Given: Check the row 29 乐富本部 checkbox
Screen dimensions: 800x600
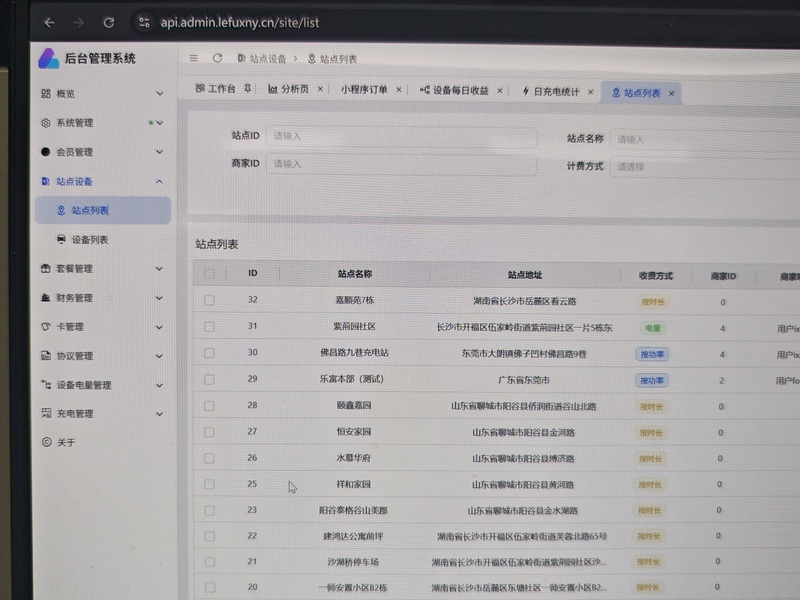Looking at the screenshot, I should [x=209, y=379].
